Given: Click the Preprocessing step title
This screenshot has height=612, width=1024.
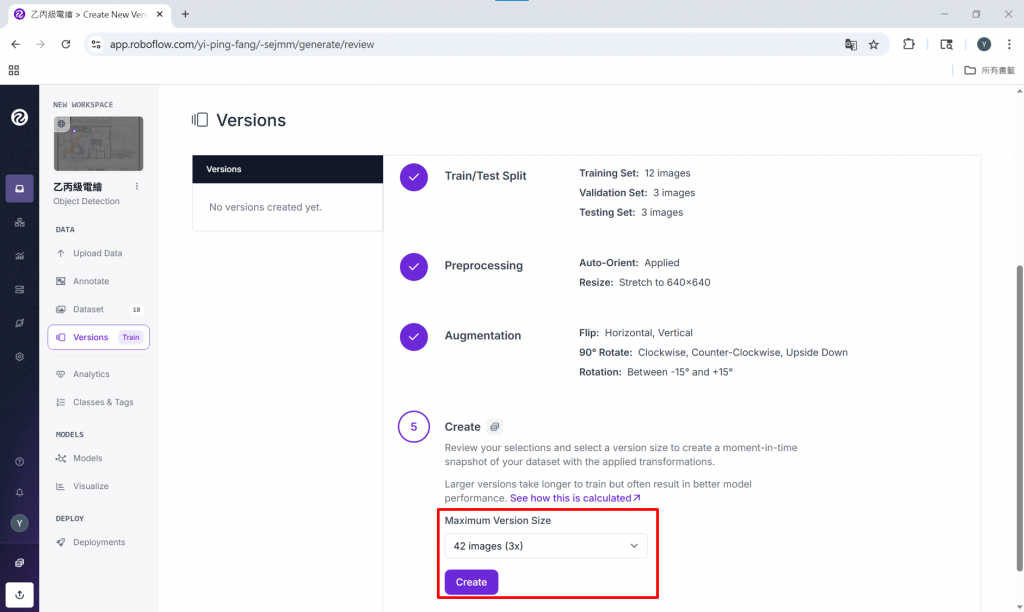Looking at the screenshot, I should click(x=483, y=265).
